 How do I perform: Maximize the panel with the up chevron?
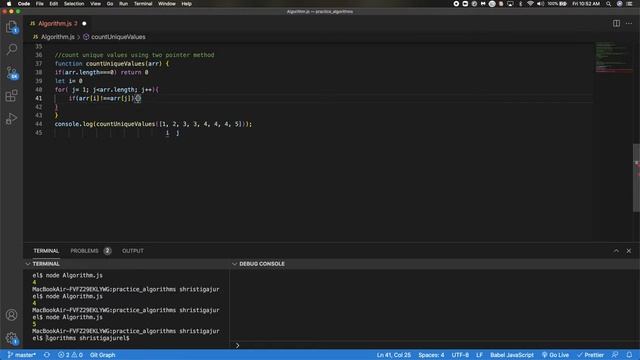point(616,251)
